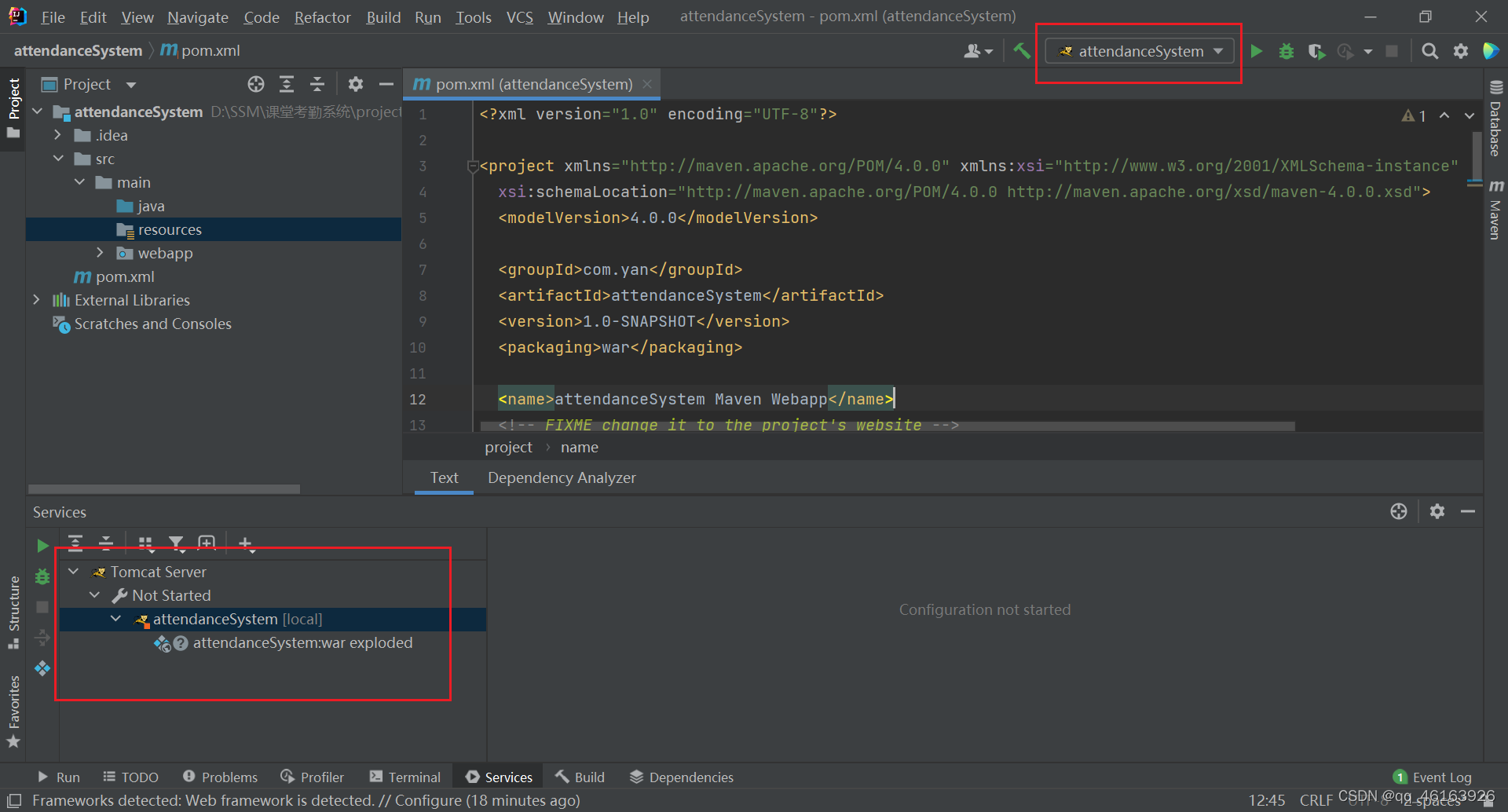Collapse the Not Started node
The image size is (1508, 812).
[95, 595]
